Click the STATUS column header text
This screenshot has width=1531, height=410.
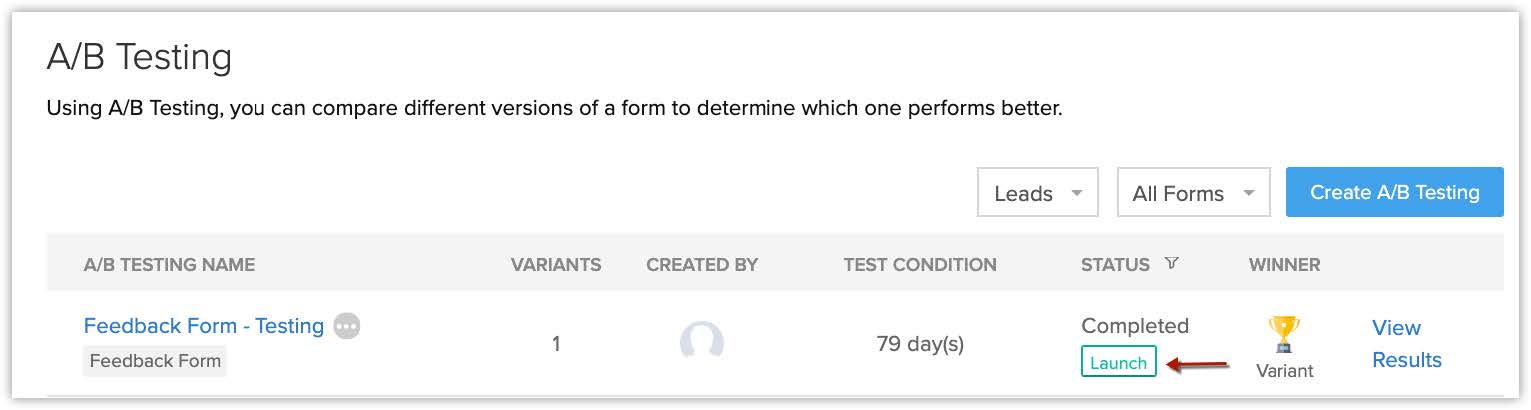(x=1115, y=265)
